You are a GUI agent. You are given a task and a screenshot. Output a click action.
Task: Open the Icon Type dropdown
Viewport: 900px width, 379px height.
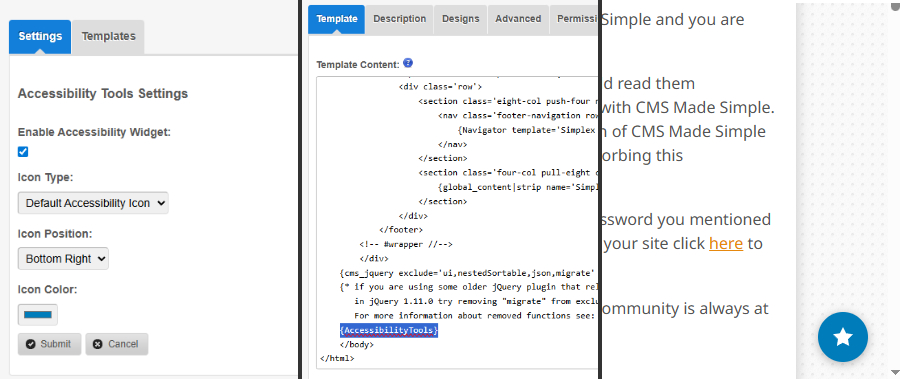pyautogui.click(x=93, y=203)
